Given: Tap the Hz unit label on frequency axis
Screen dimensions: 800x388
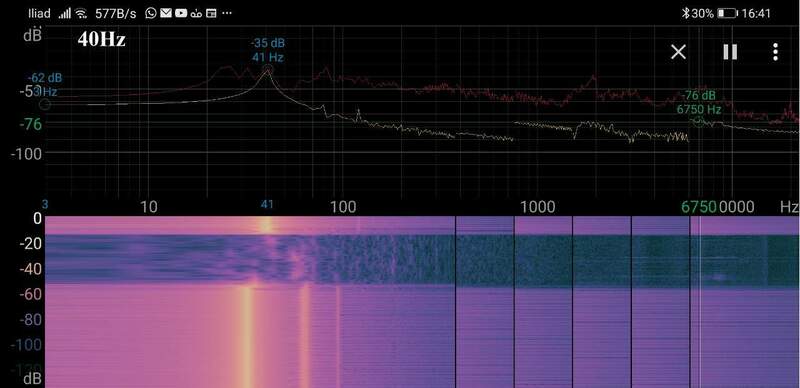Looking at the screenshot, I should pos(788,207).
